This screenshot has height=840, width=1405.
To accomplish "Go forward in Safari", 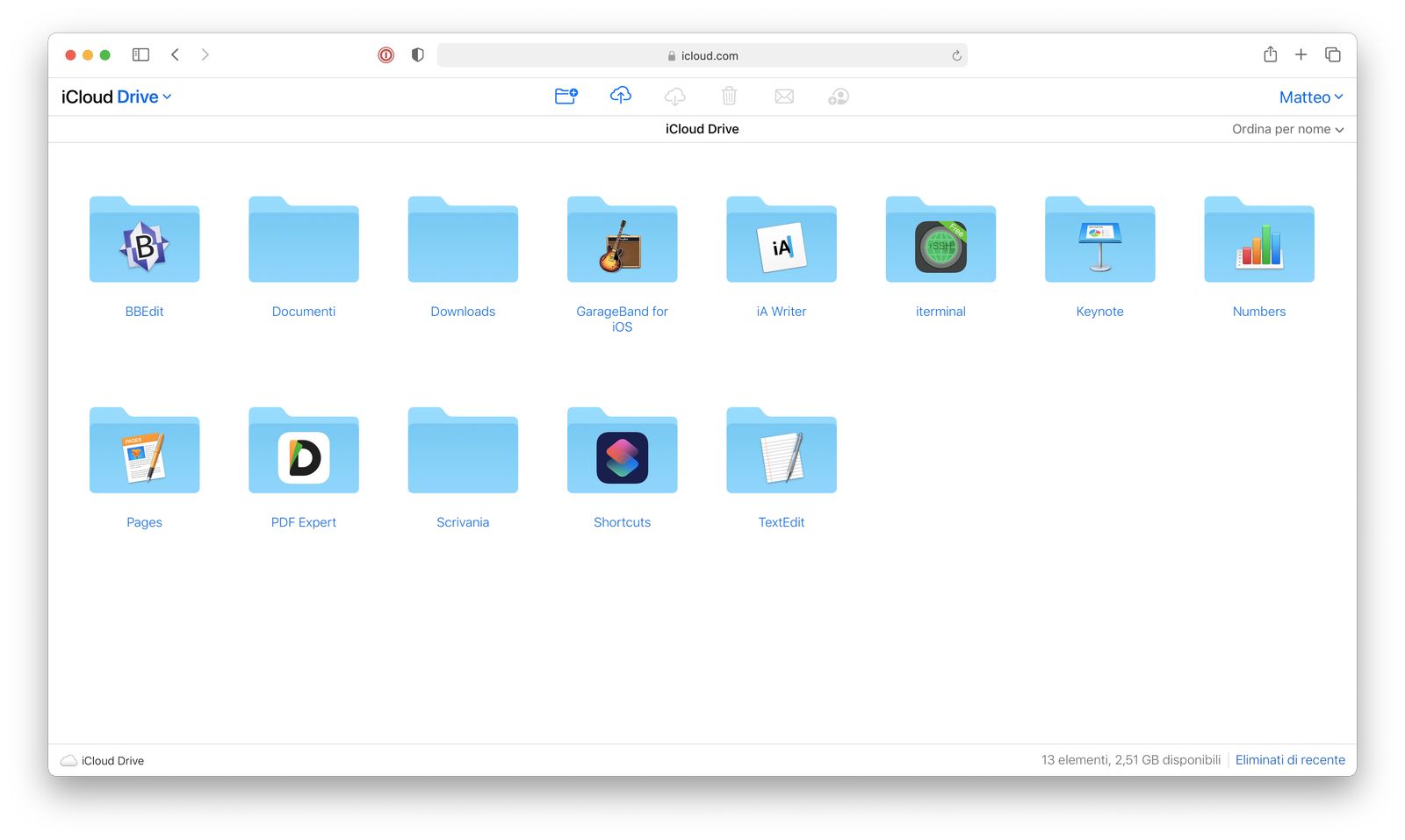I will point(205,54).
